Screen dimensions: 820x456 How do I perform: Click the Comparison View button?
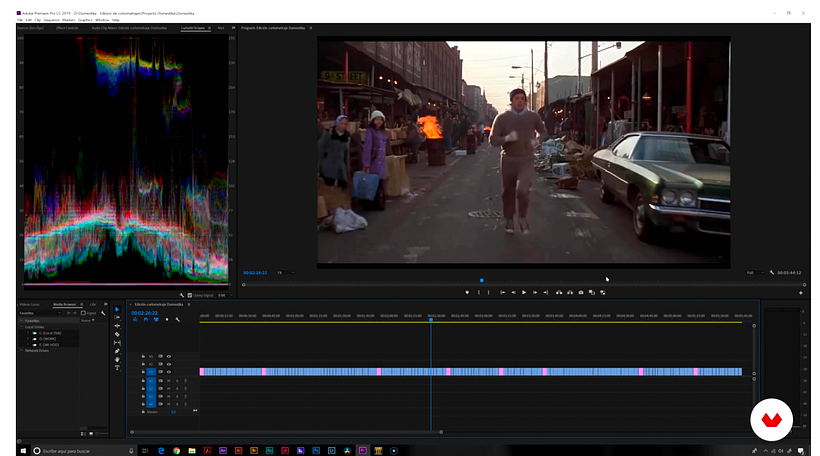592,292
